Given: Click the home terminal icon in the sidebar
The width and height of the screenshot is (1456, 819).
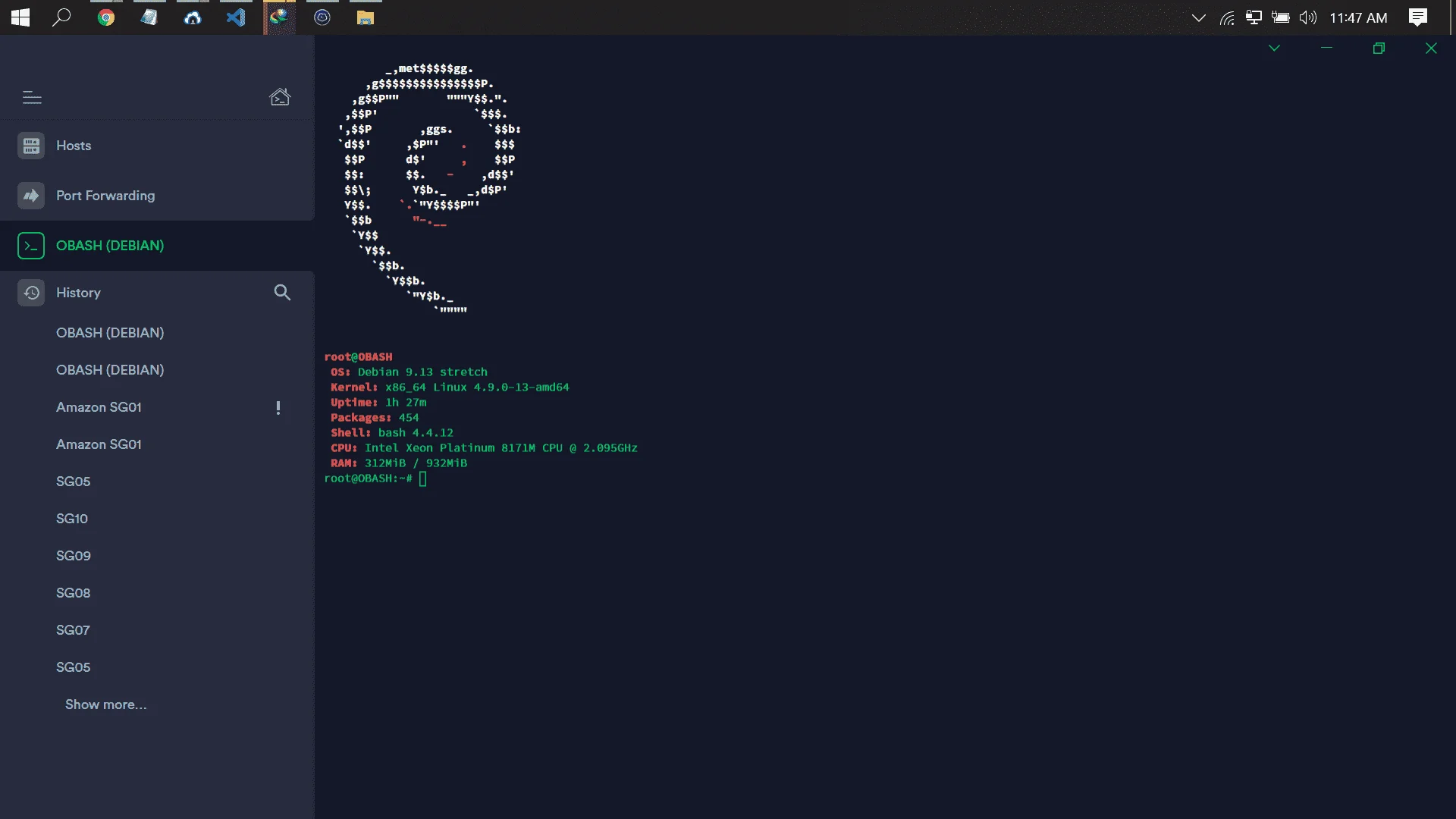Looking at the screenshot, I should coord(280,97).
